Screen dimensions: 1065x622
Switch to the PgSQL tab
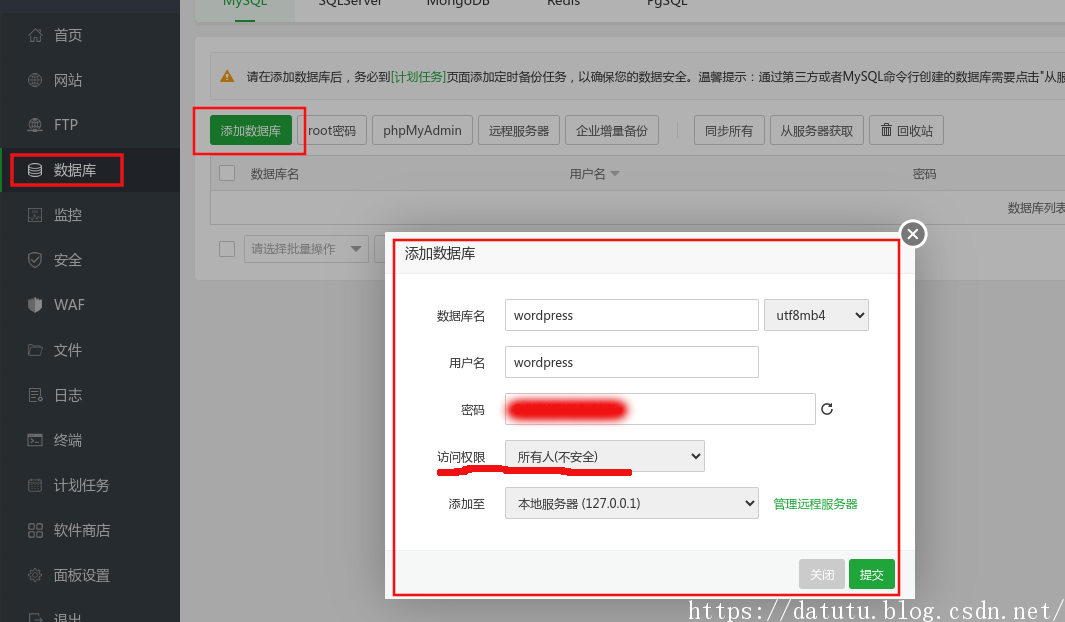[667, 4]
